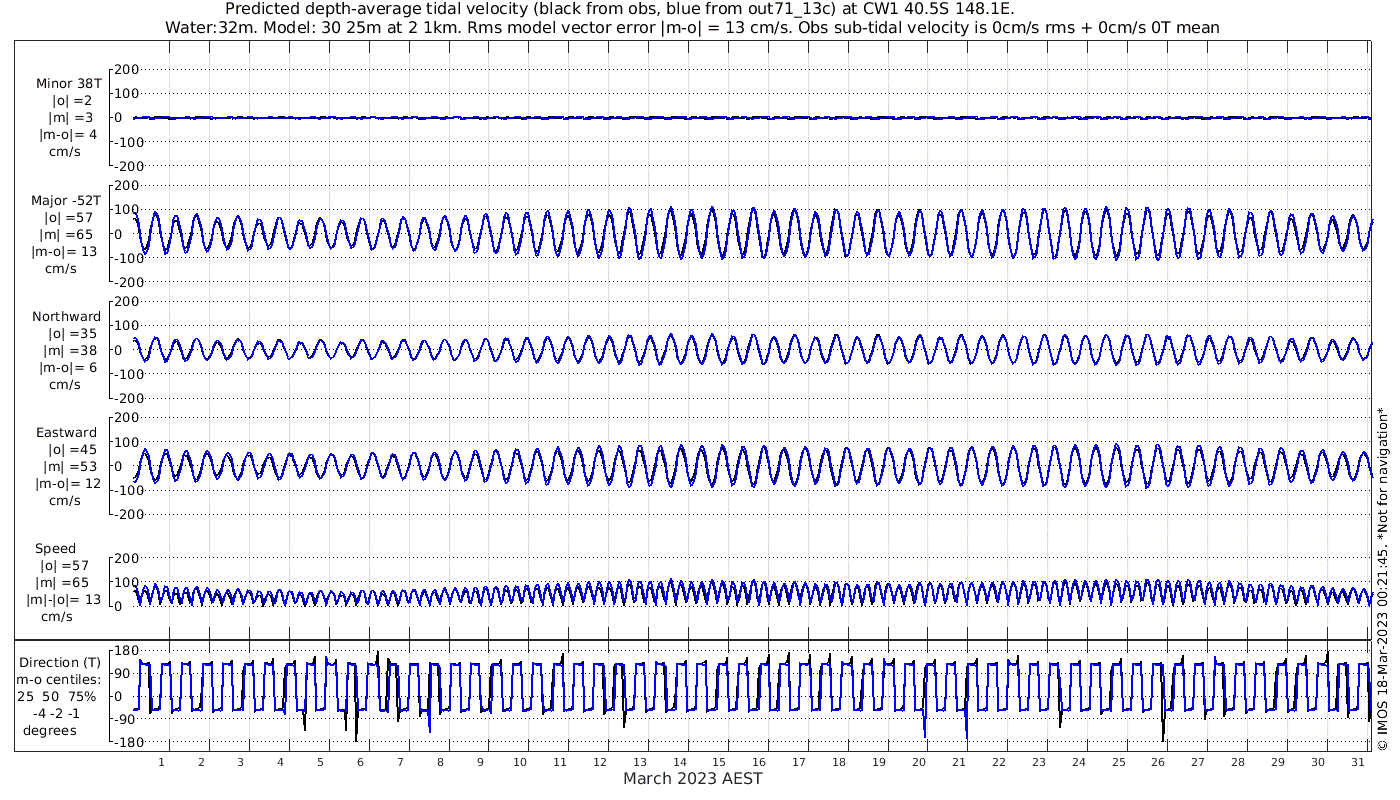Click the '|o| =35' value
The height and width of the screenshot is (800, 1400).
click(x=68, y=333)
